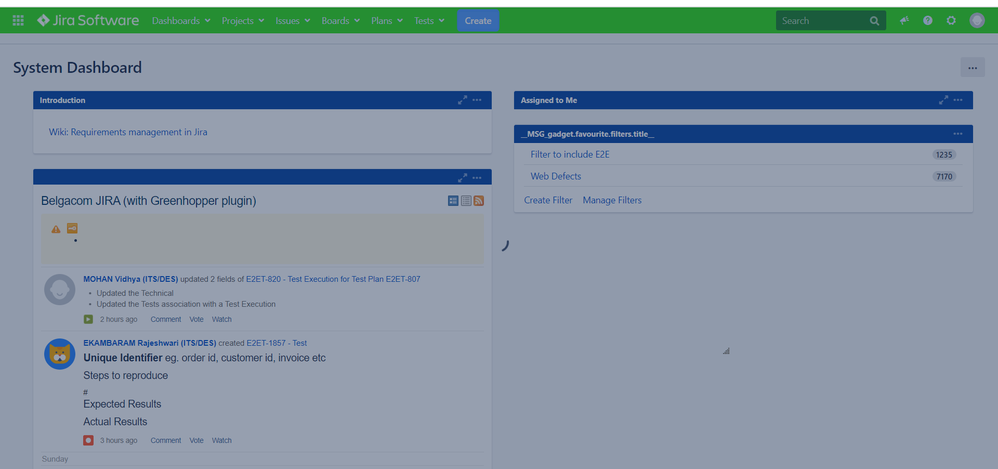Expand the Projects menu

(242, 20)
